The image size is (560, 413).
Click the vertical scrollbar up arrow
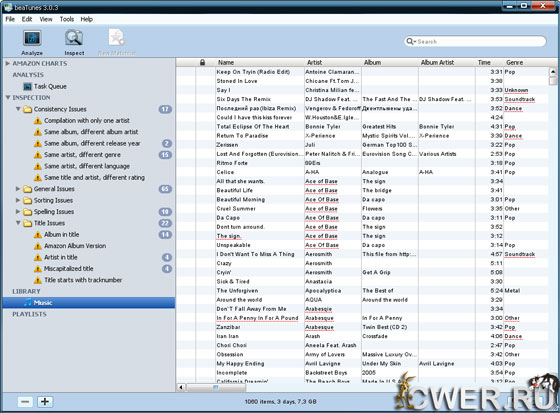pos(553,71)
